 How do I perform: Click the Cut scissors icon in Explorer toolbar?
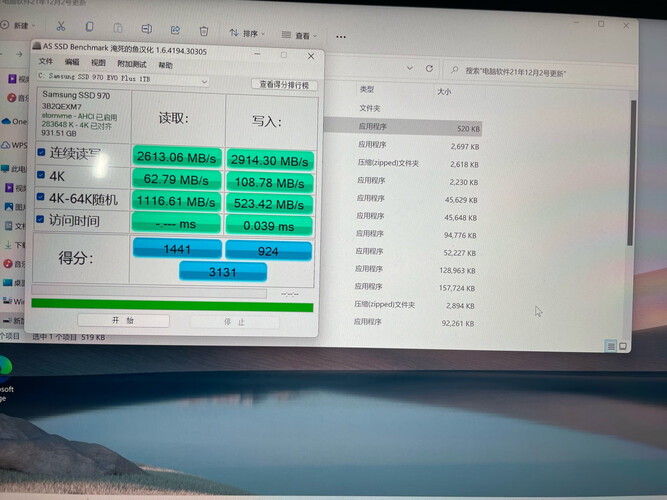[x=61, y=26]
